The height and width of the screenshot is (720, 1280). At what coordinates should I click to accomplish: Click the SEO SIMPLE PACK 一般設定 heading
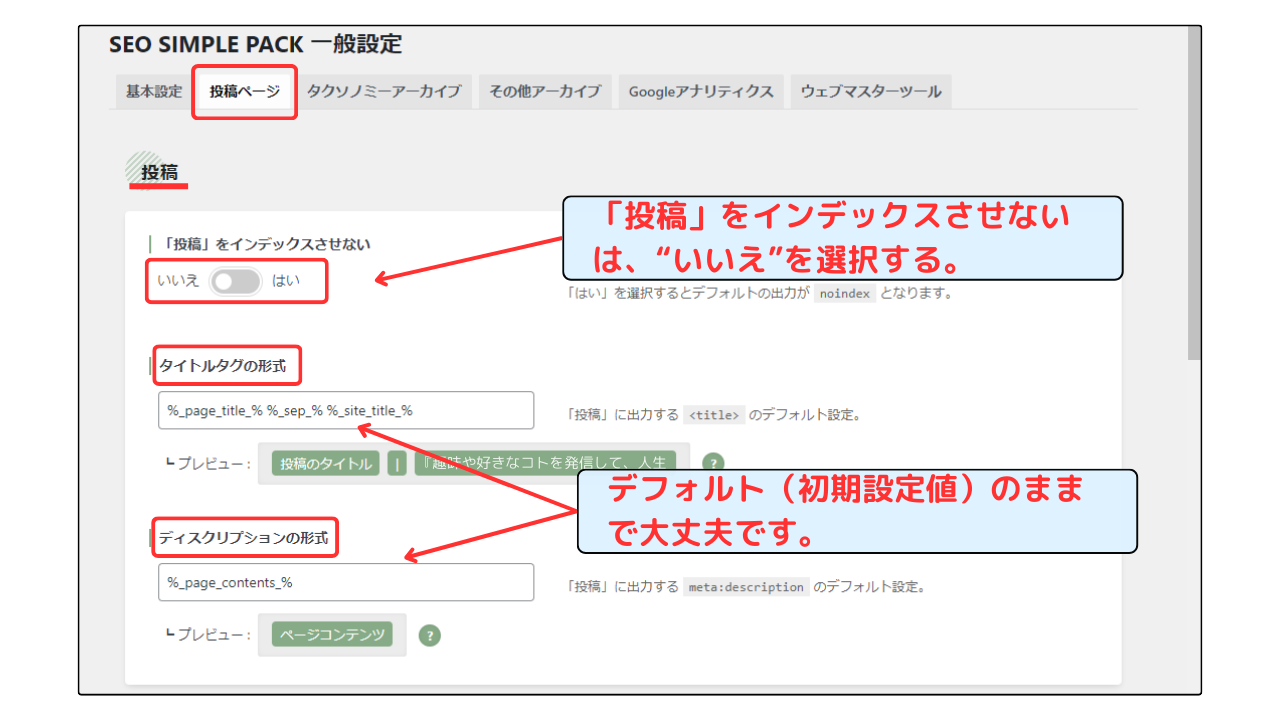[x=255, y=44]
